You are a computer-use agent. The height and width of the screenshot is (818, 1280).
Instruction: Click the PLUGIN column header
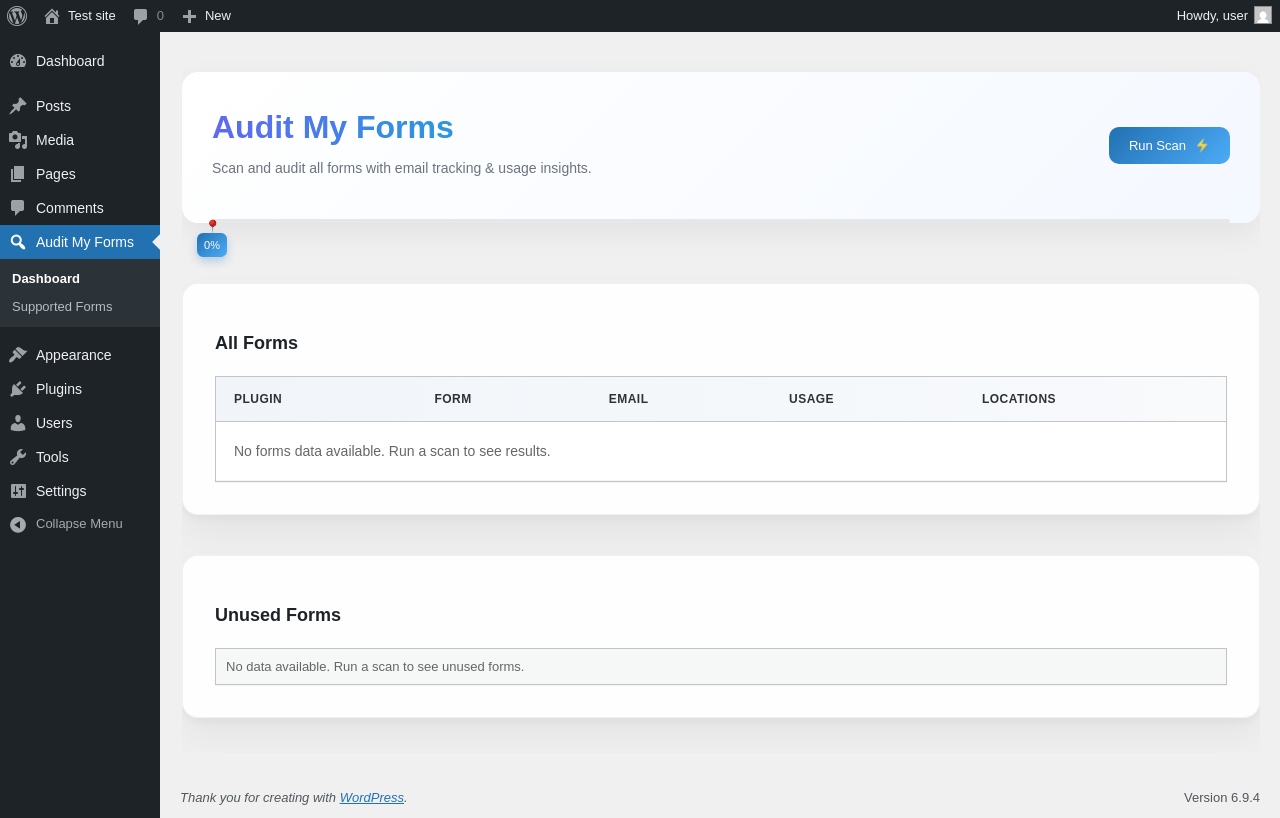click(x=258, y=399)
